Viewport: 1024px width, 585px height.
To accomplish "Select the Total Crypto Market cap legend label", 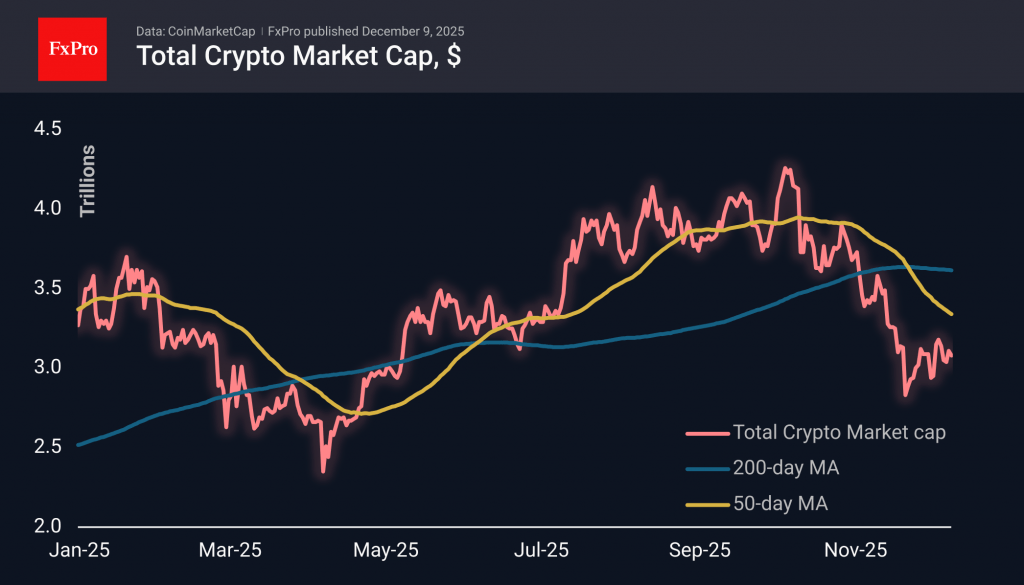I will (839, 433).
